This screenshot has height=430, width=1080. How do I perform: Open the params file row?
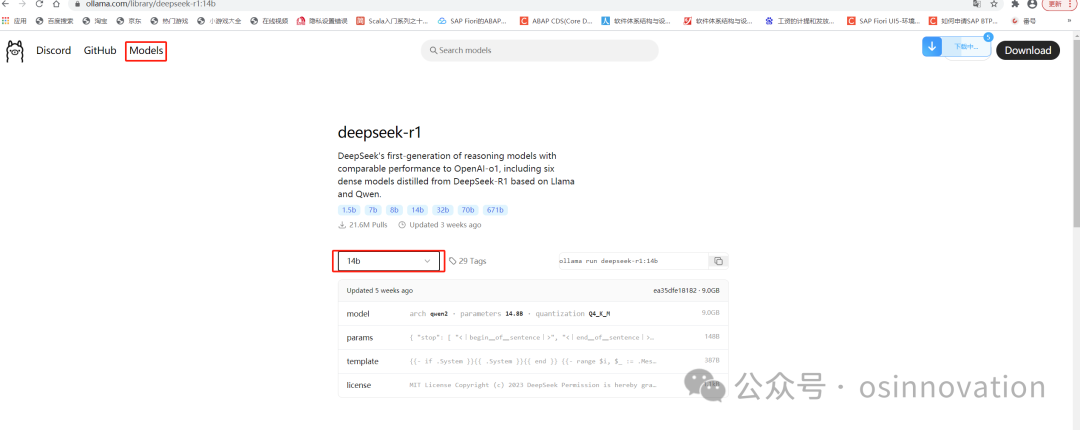[x=533, y=338]
